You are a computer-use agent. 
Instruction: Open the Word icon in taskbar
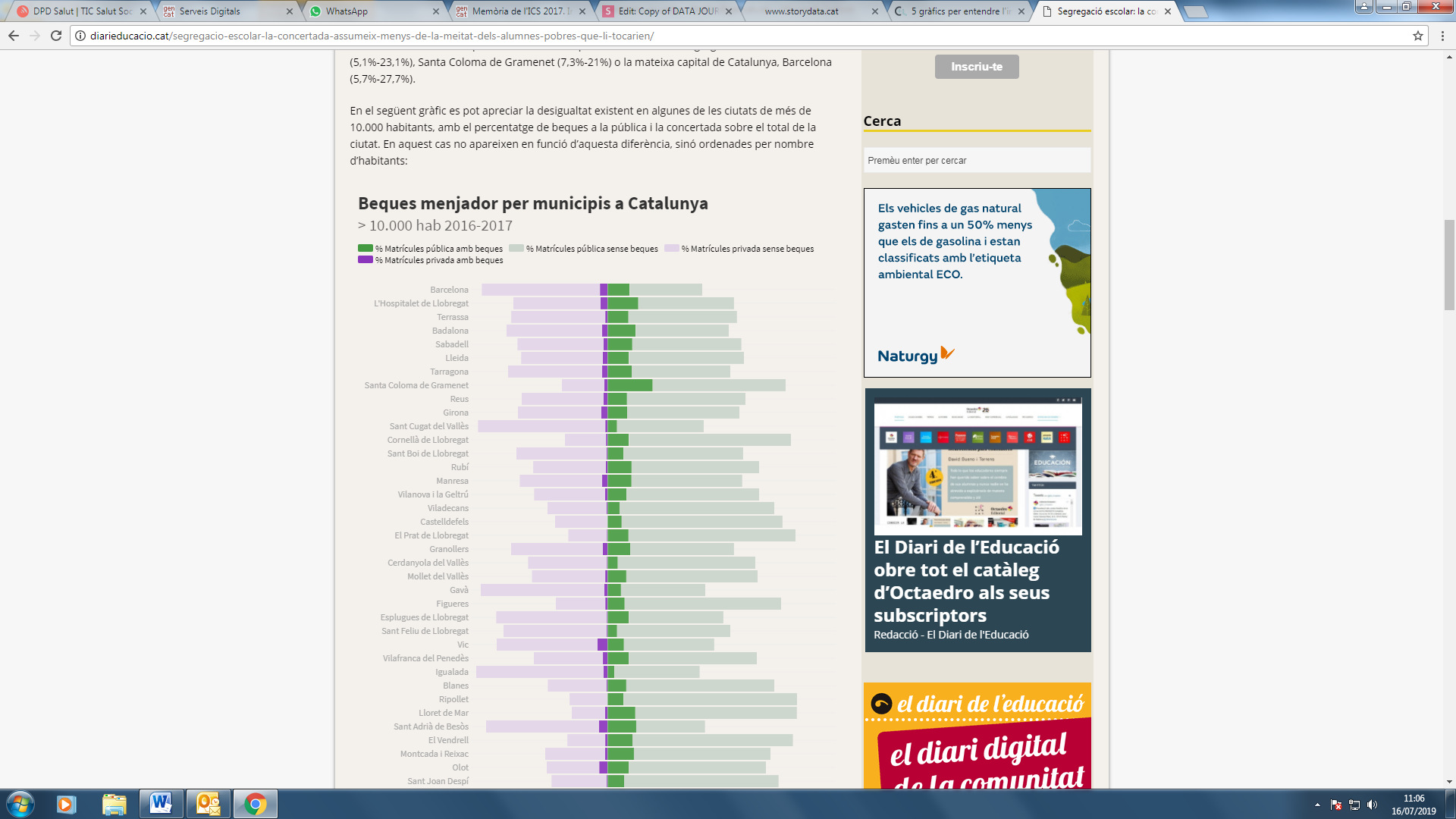click(x=161, y=803)
